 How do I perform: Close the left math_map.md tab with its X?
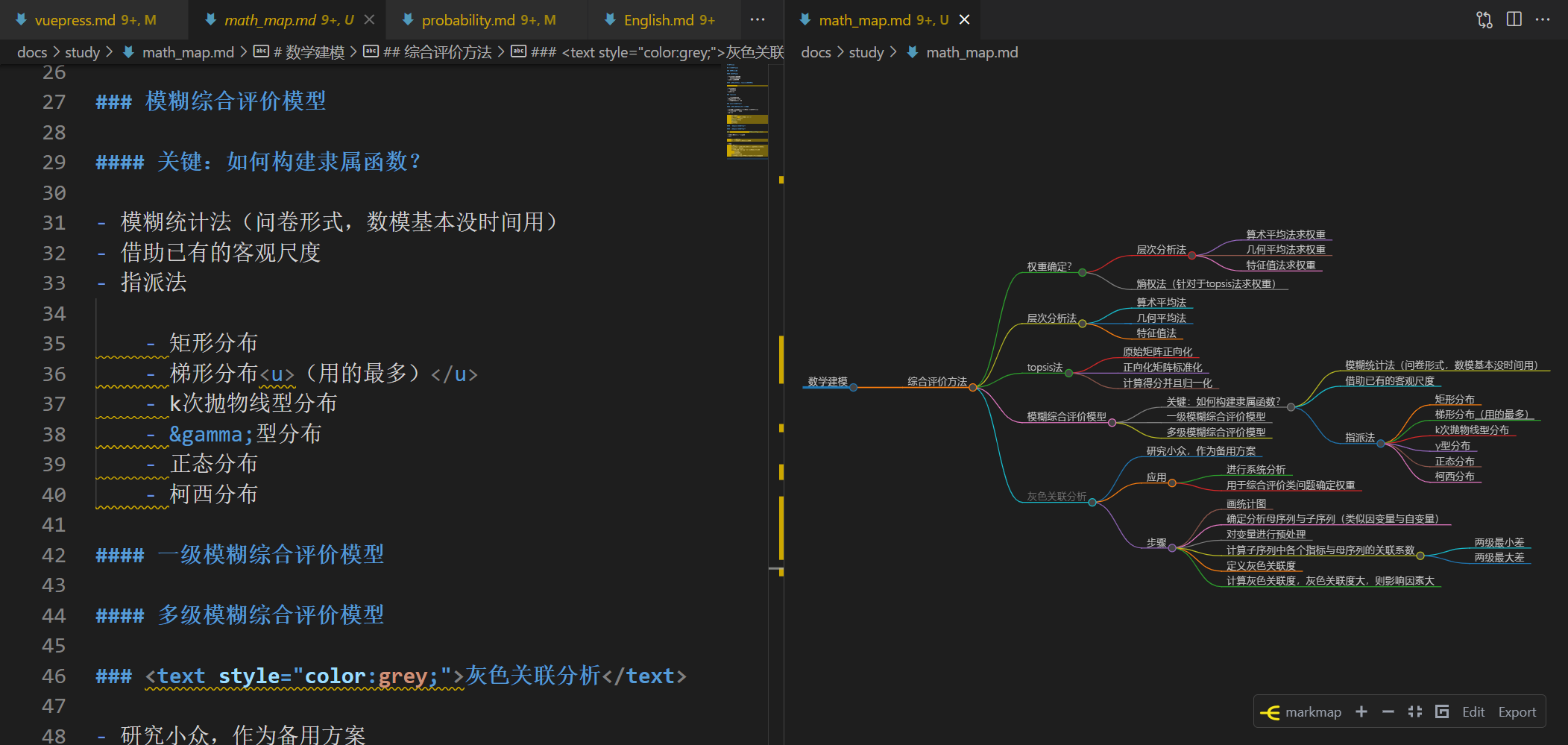click(369, 19)
